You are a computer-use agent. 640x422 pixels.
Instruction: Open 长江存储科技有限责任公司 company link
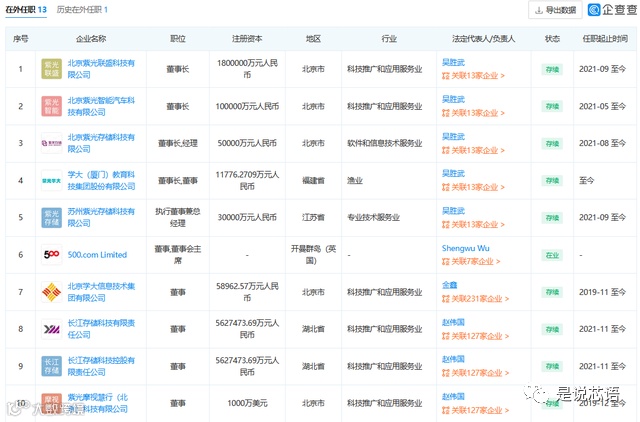click(x=101, y=329)
